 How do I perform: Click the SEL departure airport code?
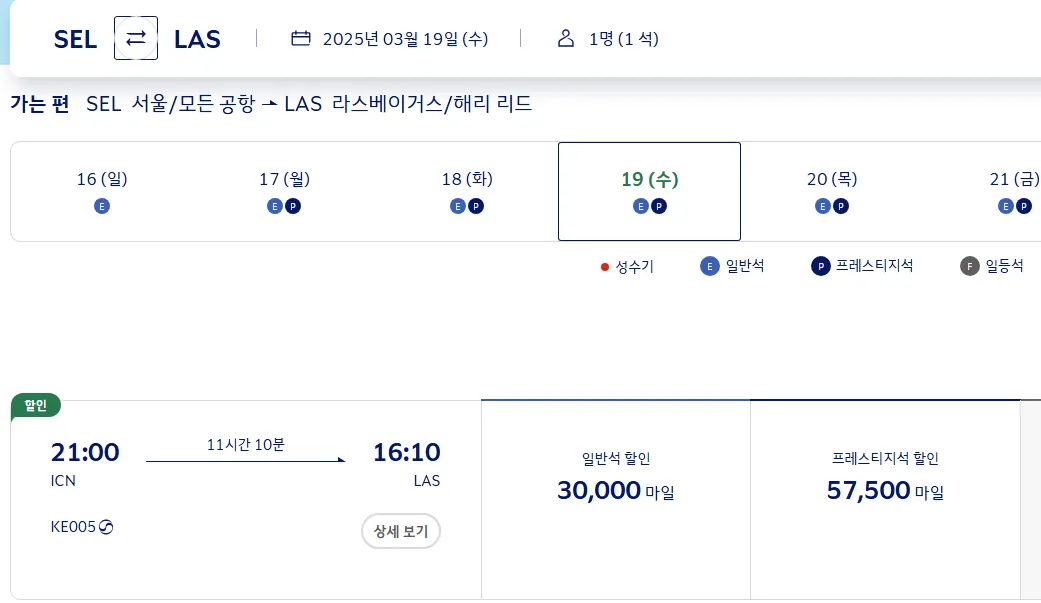[74, 38]
